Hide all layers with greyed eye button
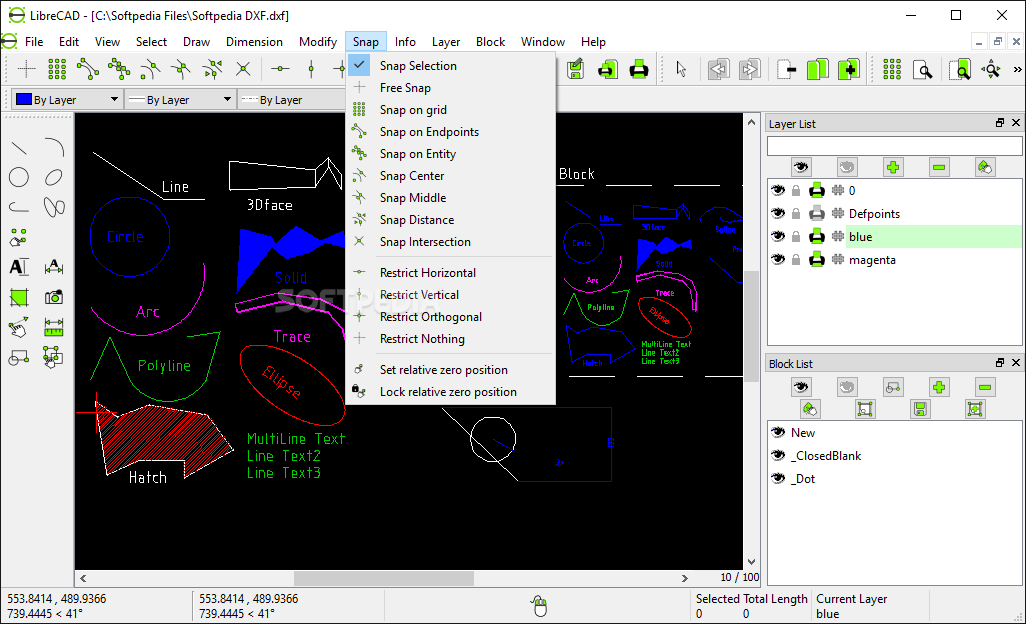This screenshot has width=1026, height=624. [x=847, y=167]
